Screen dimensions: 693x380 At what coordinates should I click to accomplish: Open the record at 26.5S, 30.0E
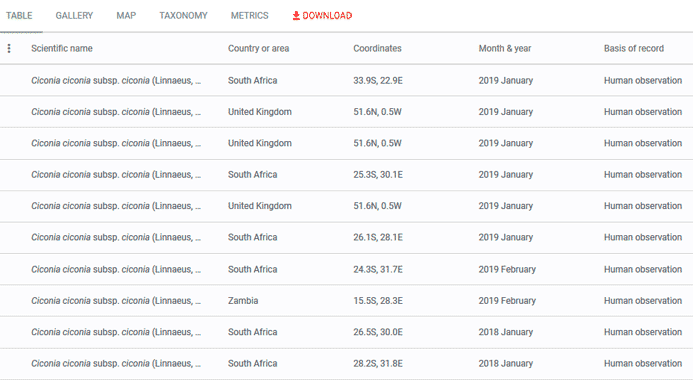pos(346,332)
